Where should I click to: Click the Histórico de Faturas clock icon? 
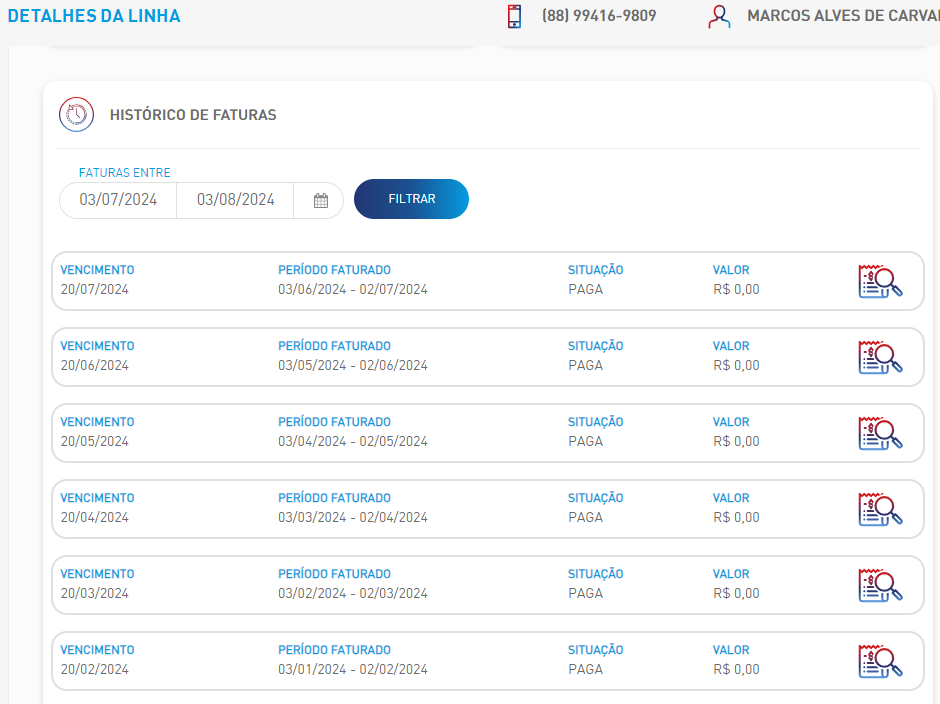pyautogui.click(x=77, y=115)
